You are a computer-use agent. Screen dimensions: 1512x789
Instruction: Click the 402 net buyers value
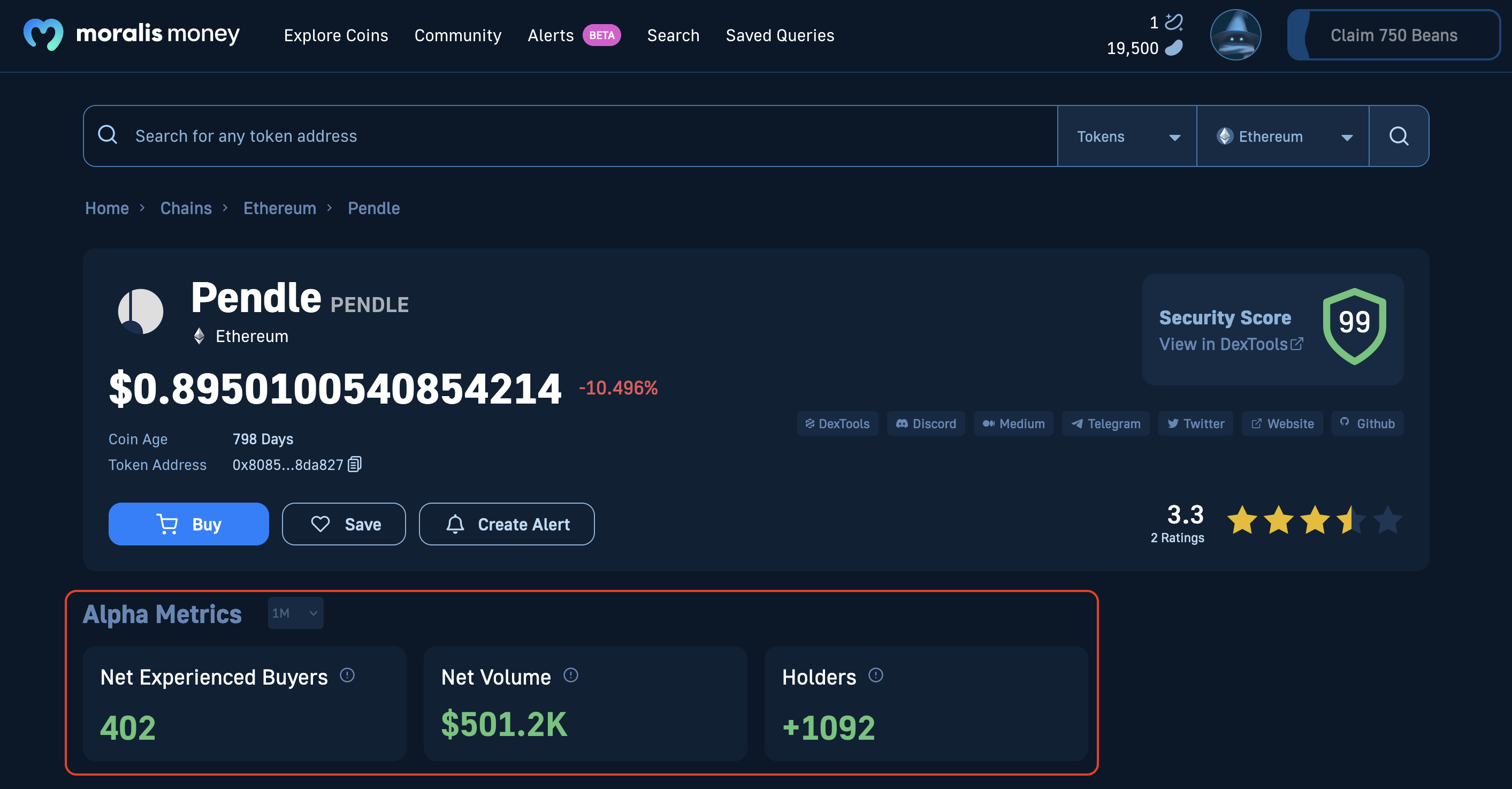[128, 727]
